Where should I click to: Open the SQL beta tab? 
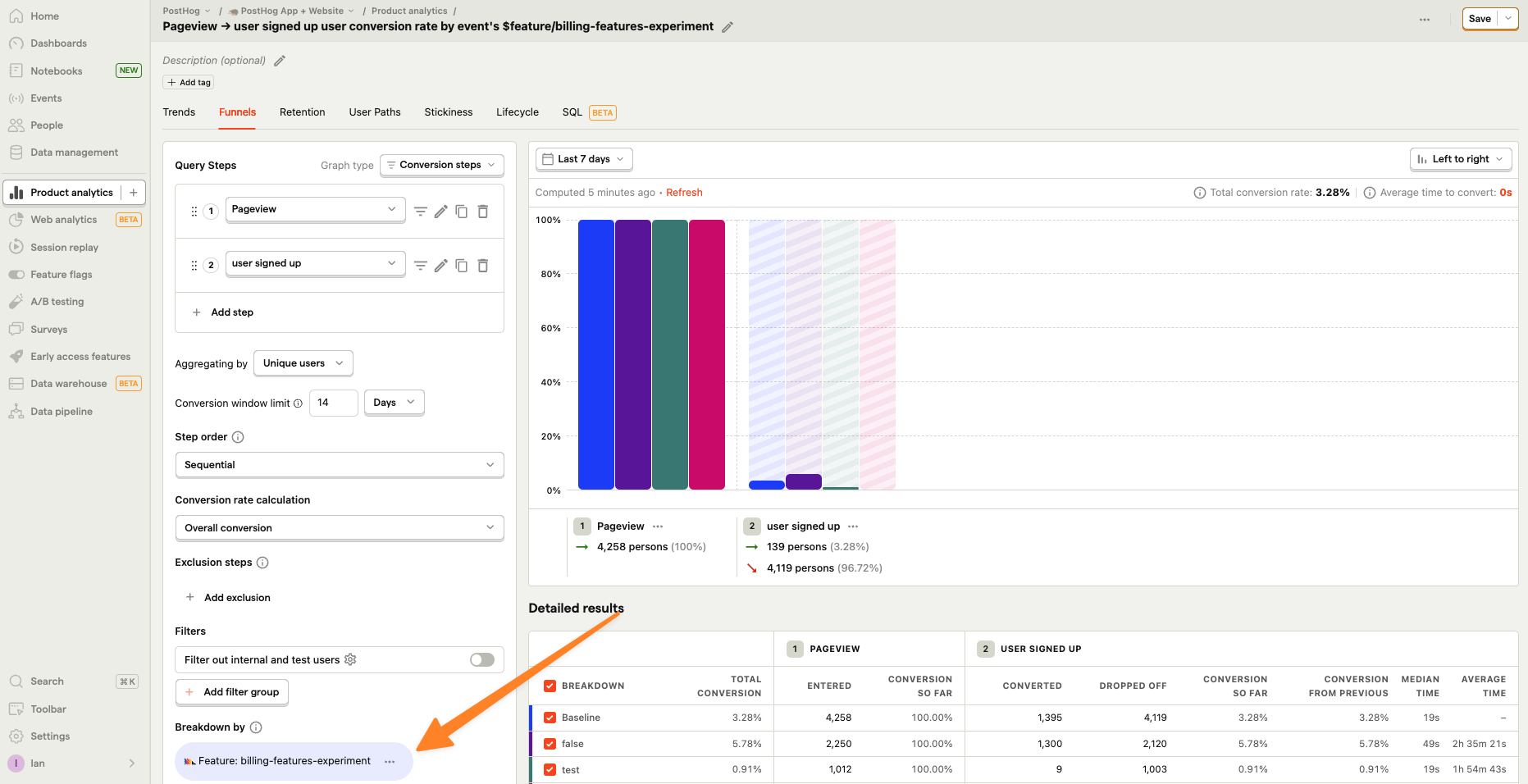click(x=589, y=112)
